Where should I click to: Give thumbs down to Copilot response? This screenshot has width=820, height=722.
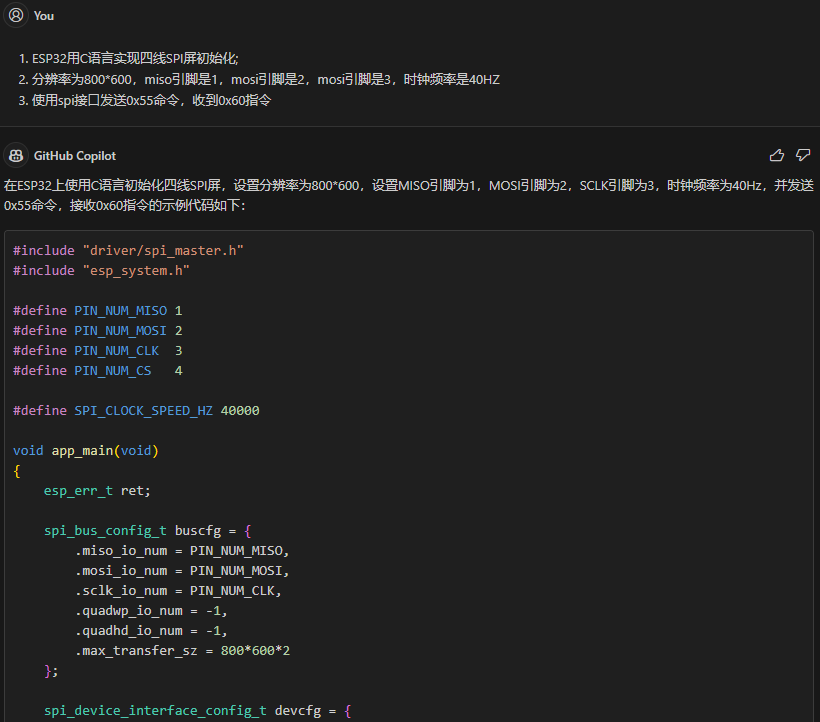(803, 155)
